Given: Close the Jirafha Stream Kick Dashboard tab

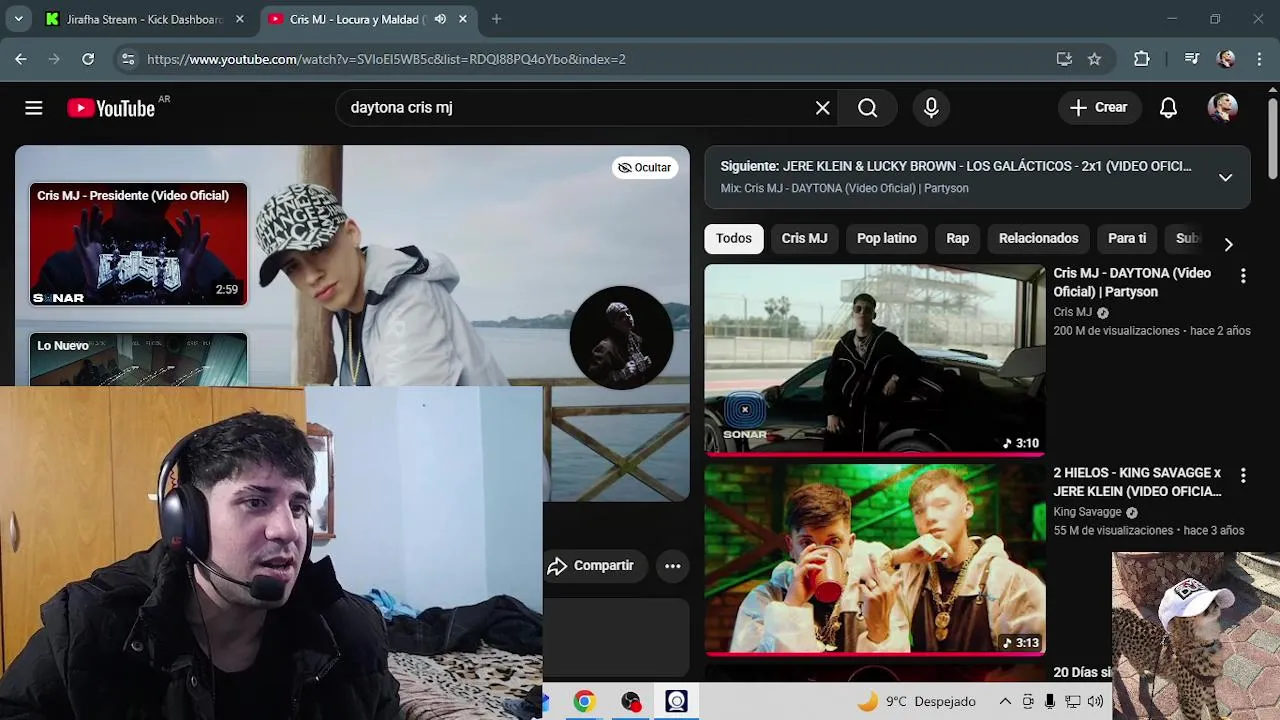Looking at the screenshot, I should 240,19.
